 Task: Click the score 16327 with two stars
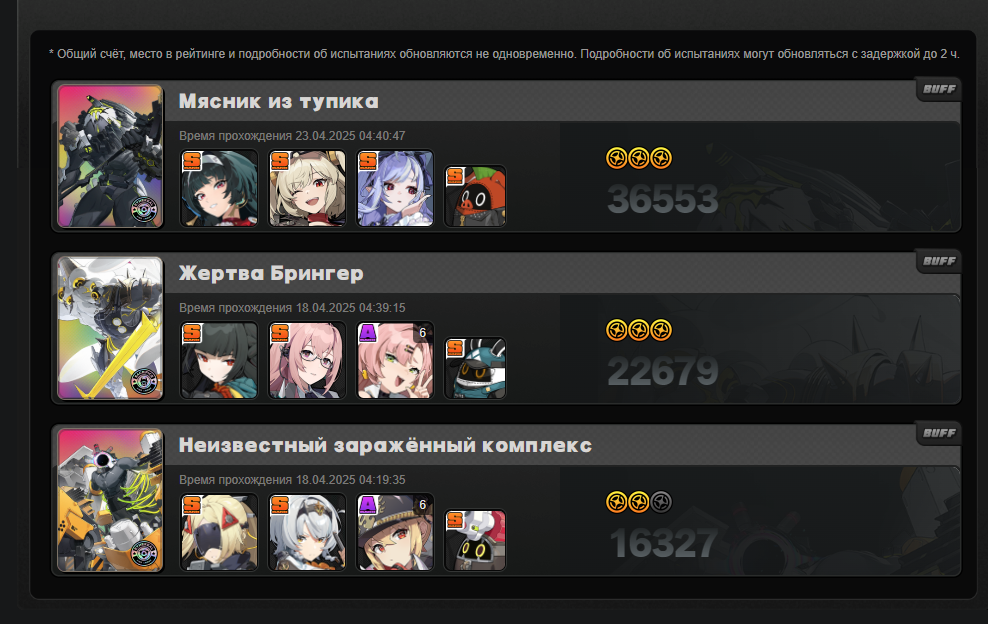[x=663, y=543]
